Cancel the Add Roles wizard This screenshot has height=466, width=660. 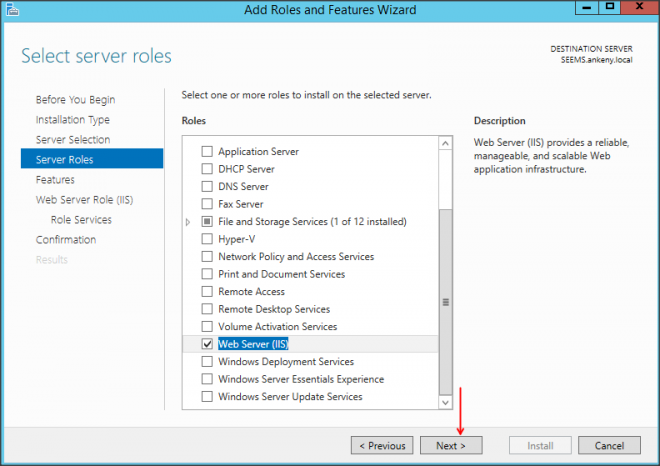[609, 445]
